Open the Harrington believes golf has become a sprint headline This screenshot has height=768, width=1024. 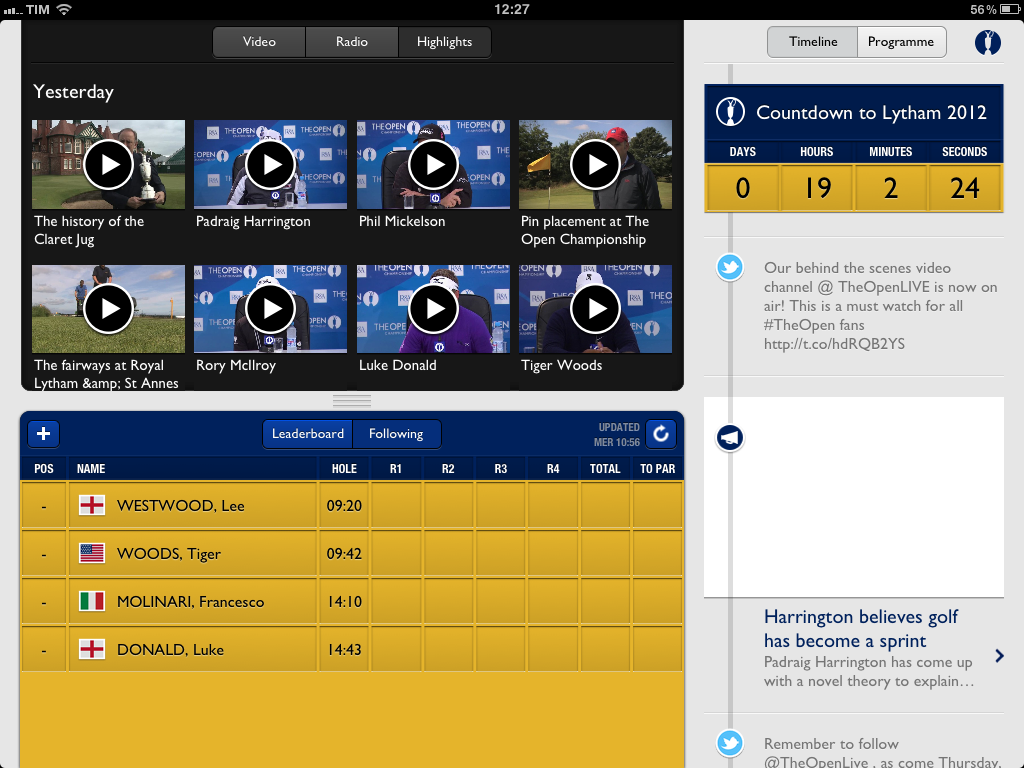(860, 629)
